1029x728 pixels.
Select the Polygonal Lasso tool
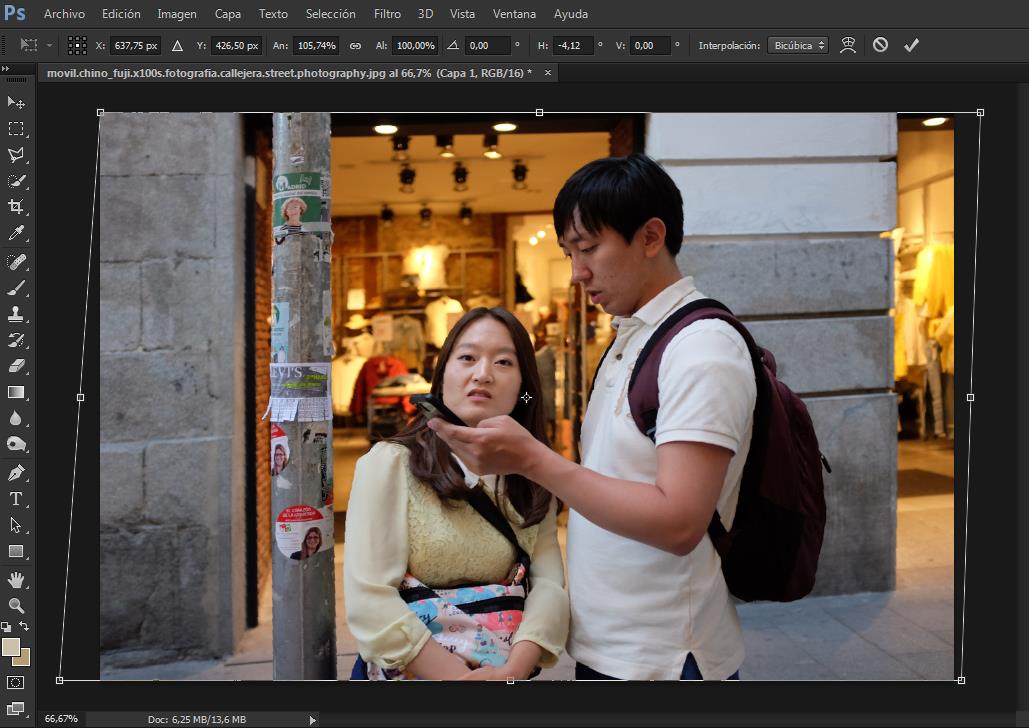(x=16, y=155)
